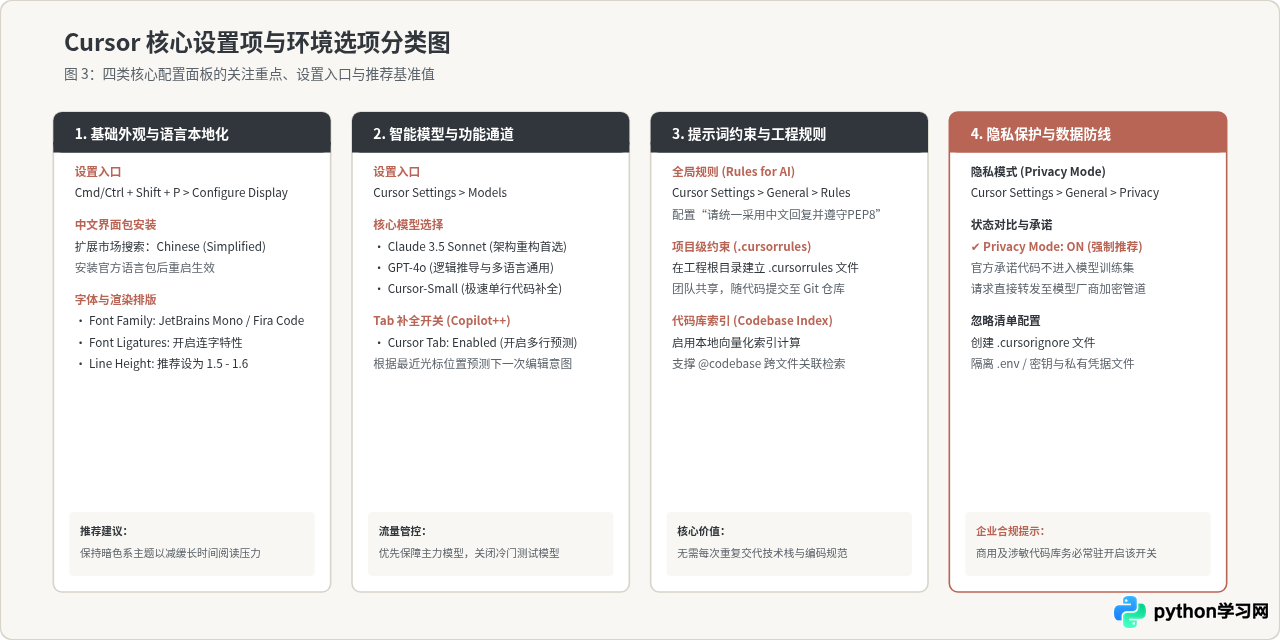Screen dimensions: 1280x640
Task: Click the card header '2. 智能模型与功能通道'
Action: click(490, 133)
